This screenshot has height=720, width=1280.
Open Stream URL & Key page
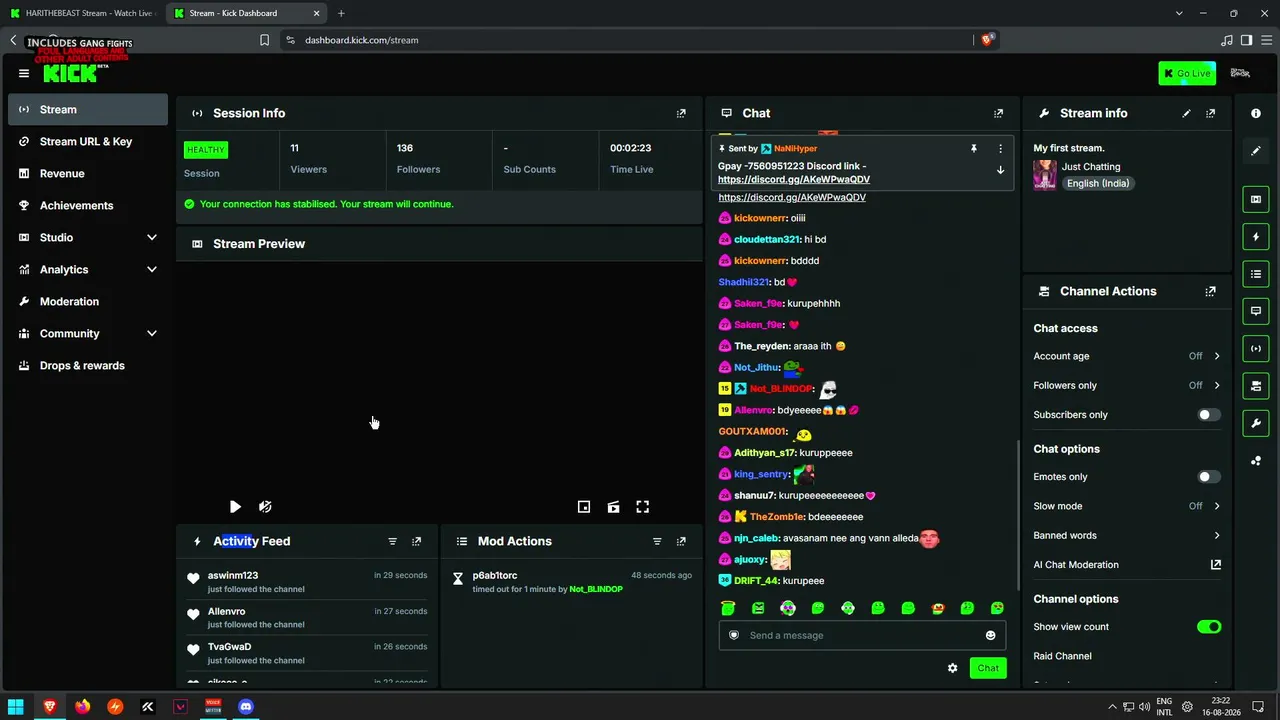pyautogui.click(x=88, y=141)
